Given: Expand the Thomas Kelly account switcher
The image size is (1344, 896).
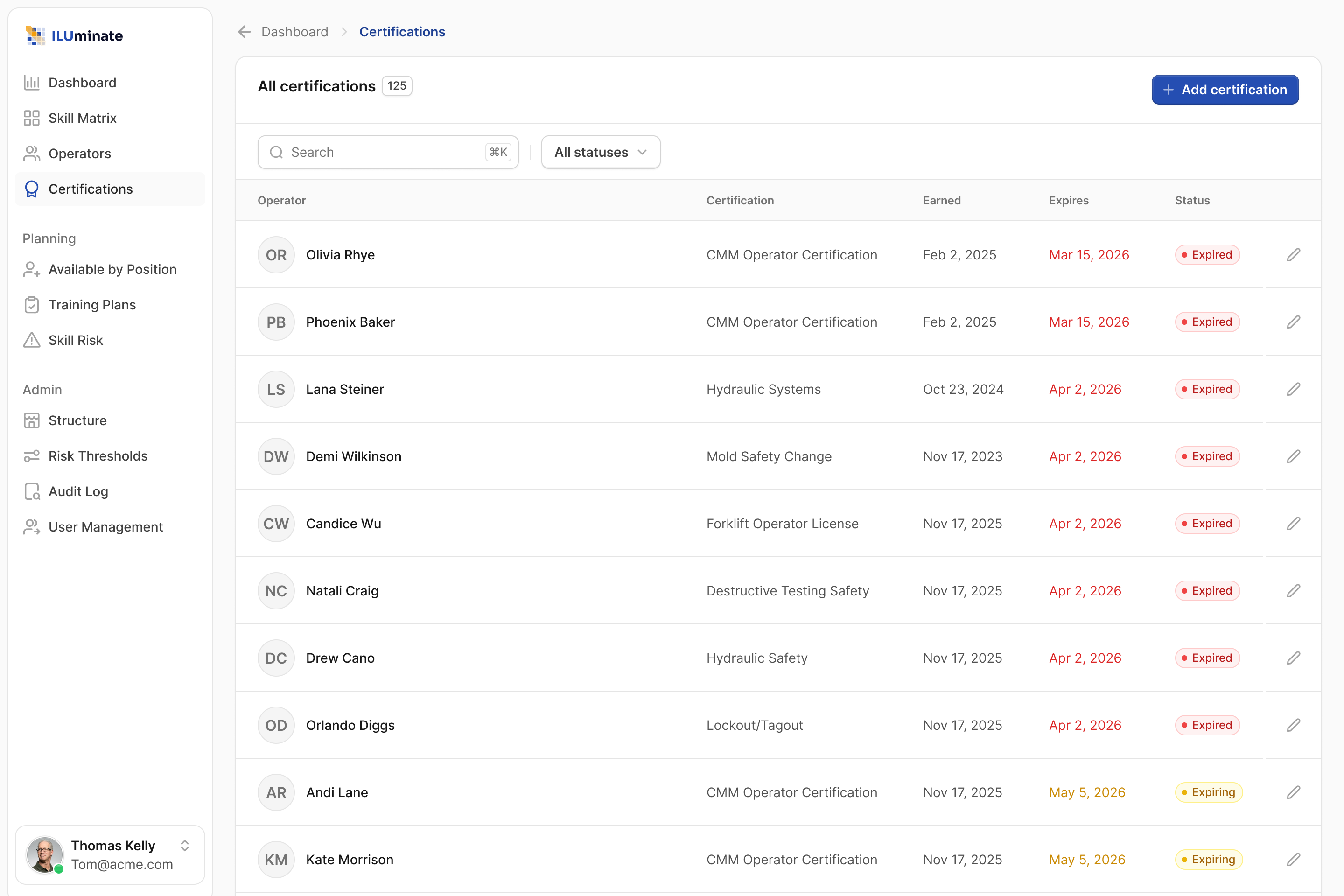Looking at the screenshot, I should (185, 846).
